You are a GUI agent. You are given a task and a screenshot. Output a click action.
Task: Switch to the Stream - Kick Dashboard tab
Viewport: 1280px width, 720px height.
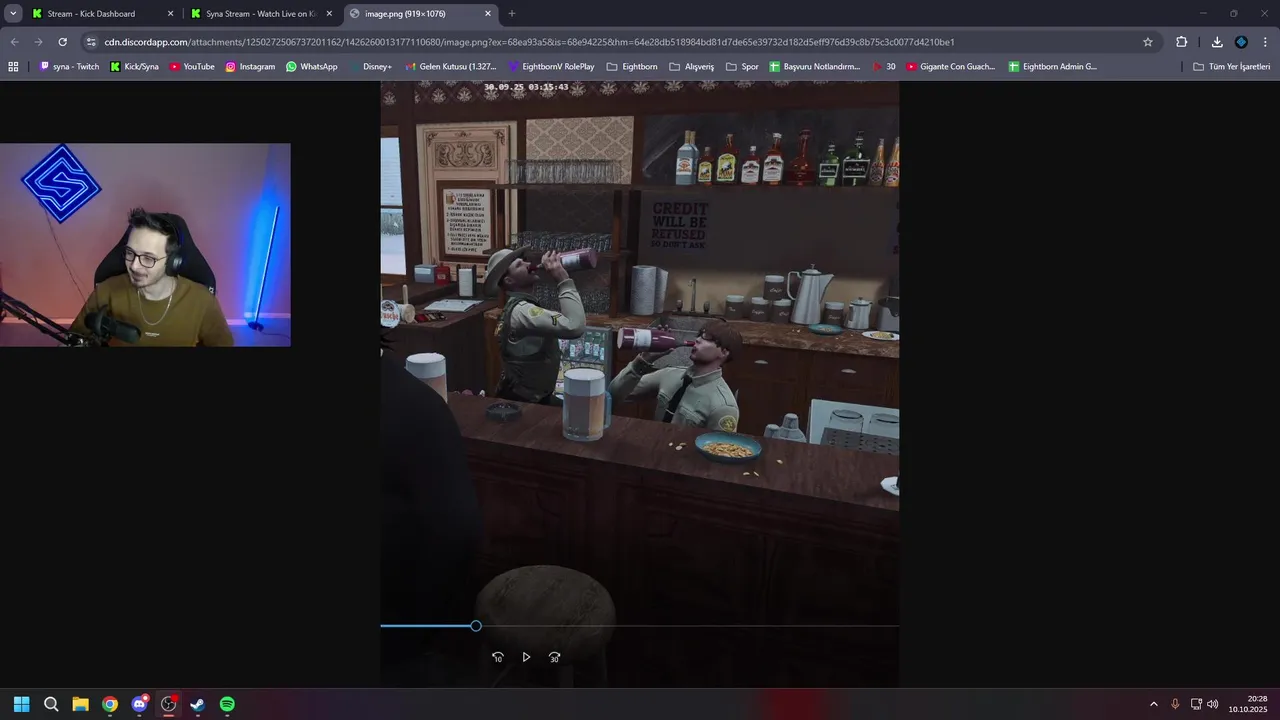[x=90, y=14]
